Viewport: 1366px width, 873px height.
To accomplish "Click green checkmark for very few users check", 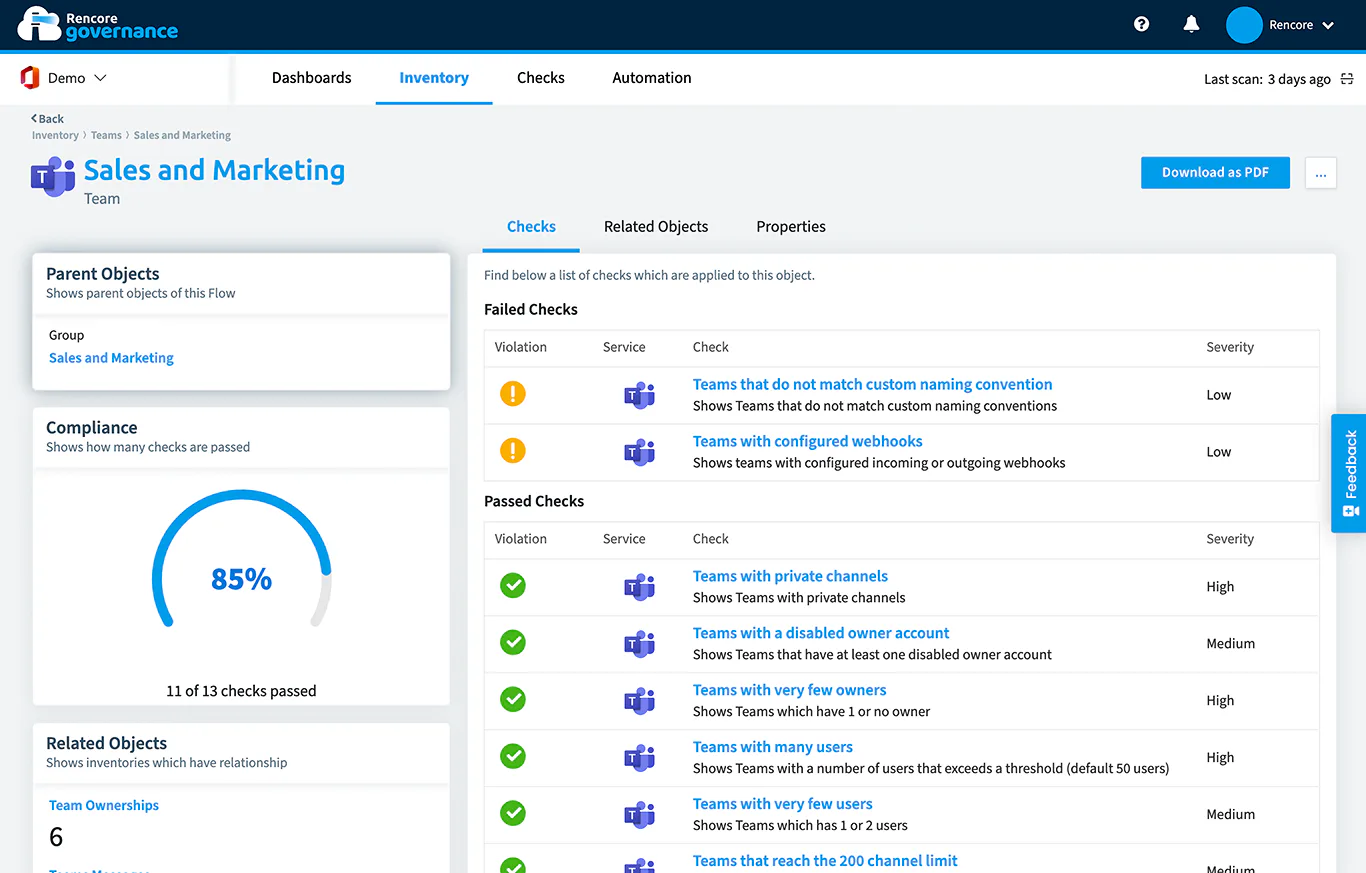I will (513, 814).
